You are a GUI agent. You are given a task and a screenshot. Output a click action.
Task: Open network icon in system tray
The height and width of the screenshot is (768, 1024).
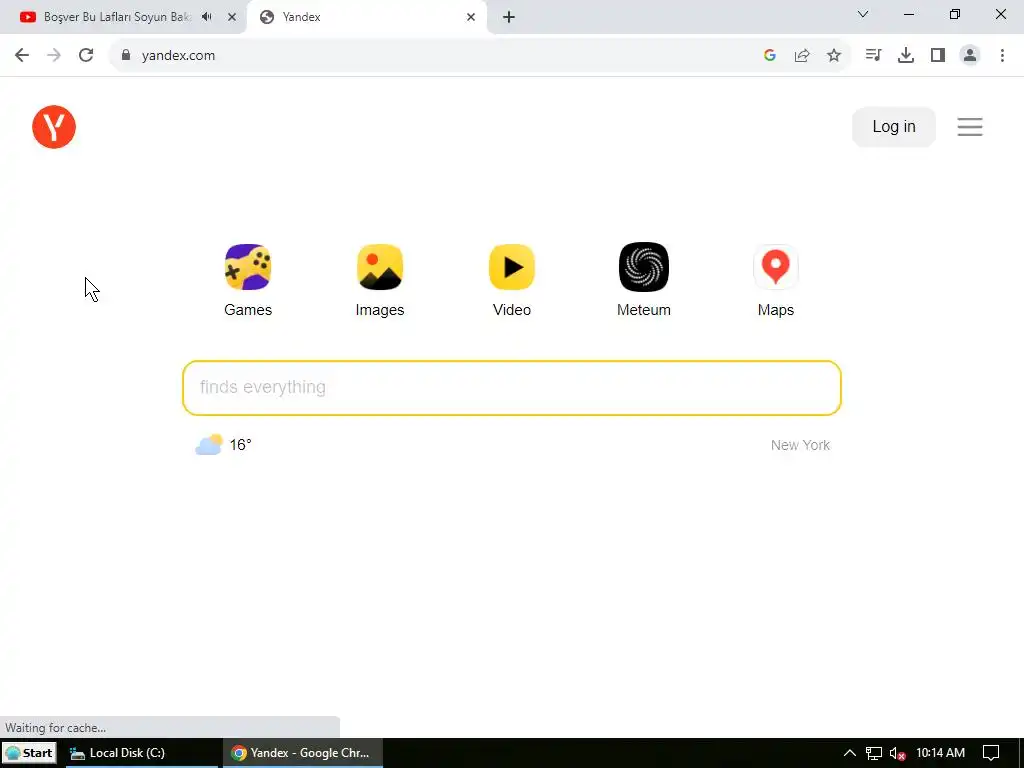pyautogui.click(x=874, y=754)
